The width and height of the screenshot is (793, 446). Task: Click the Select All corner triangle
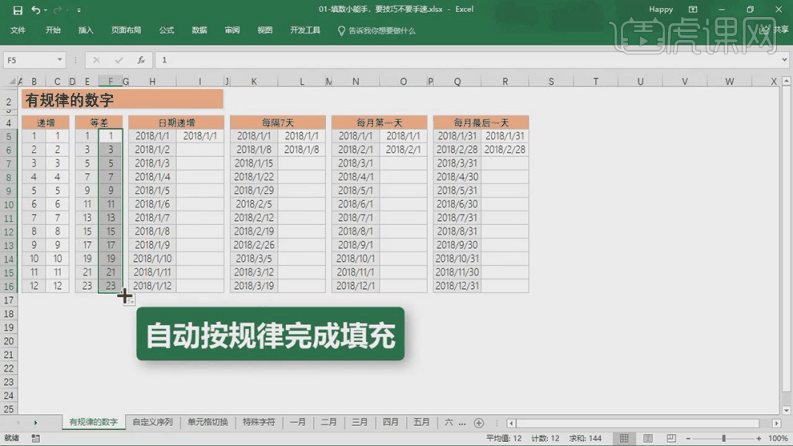12,81
